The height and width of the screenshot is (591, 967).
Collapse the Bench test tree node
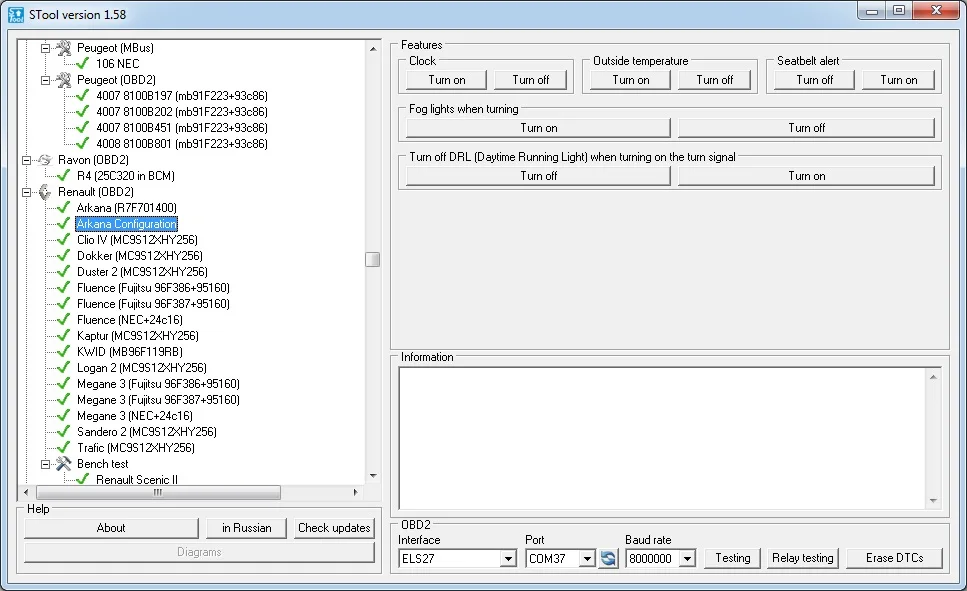[45, 464]
